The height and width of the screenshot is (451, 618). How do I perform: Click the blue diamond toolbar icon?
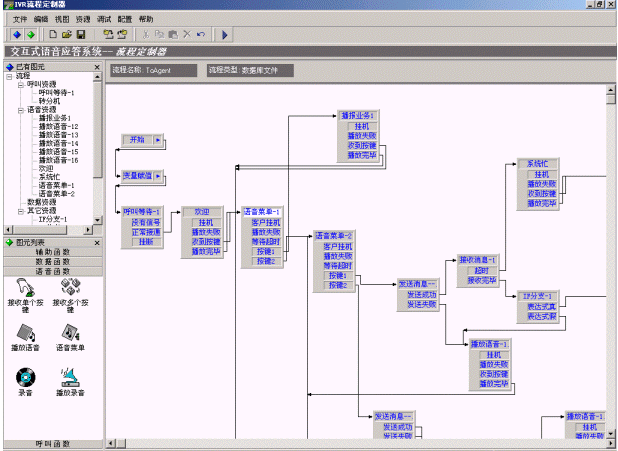pos(18,35)
